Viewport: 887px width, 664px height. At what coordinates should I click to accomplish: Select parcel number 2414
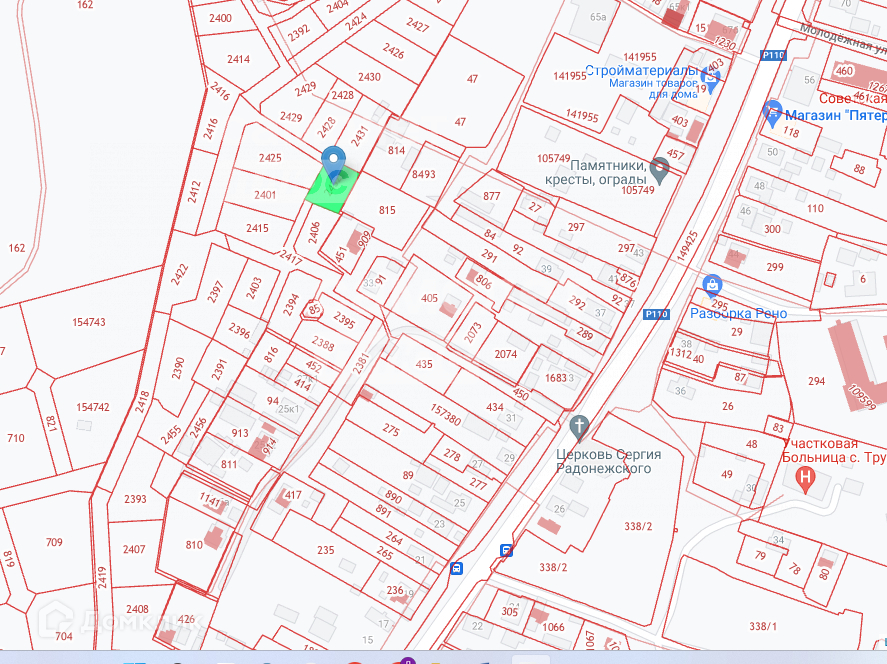pyautogui.click(x=238, y=59)
